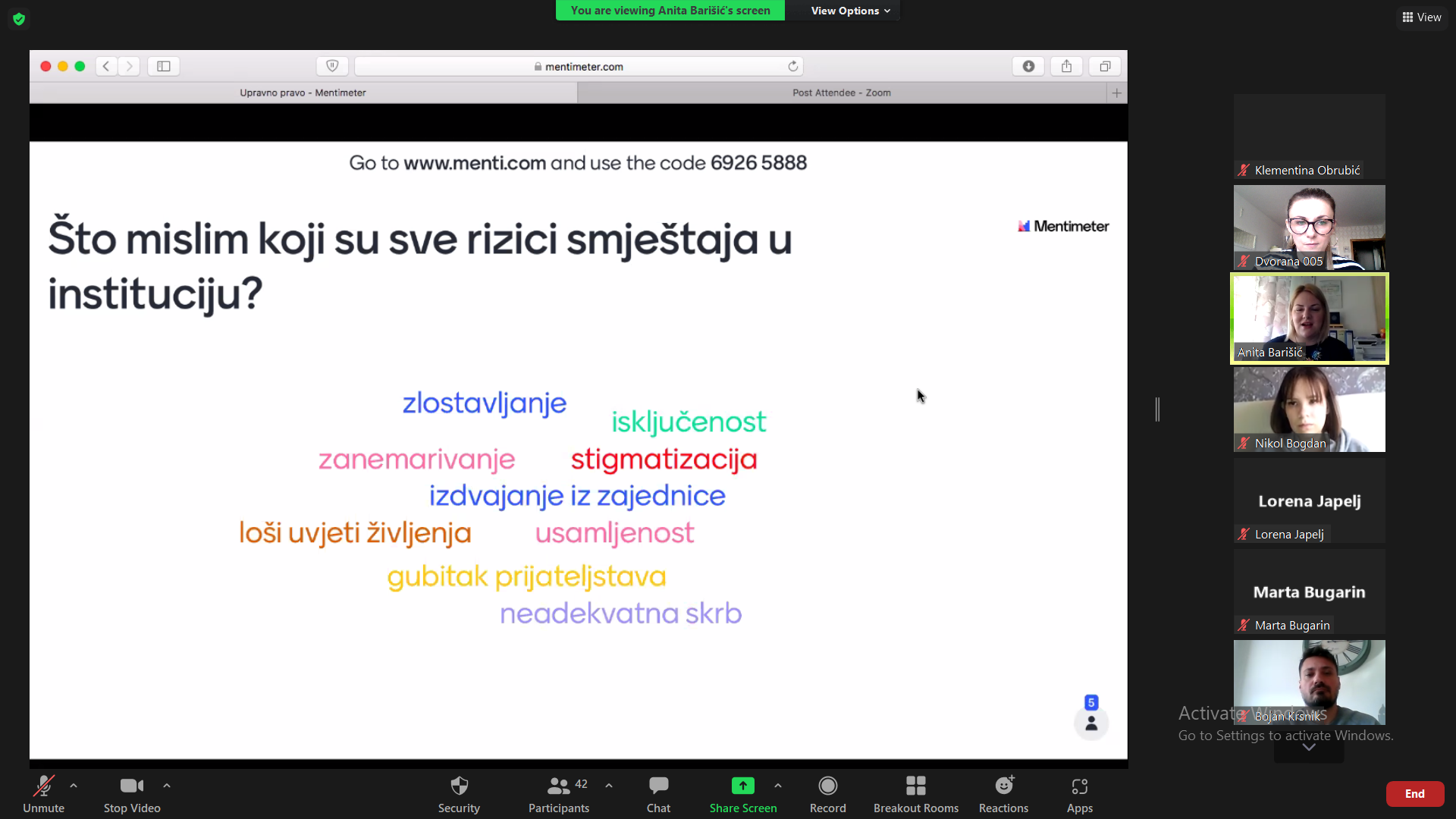Click 'loši uvjeti življenja' phrase
This screenshot has height=819, width=1456.
pos(355,533)
